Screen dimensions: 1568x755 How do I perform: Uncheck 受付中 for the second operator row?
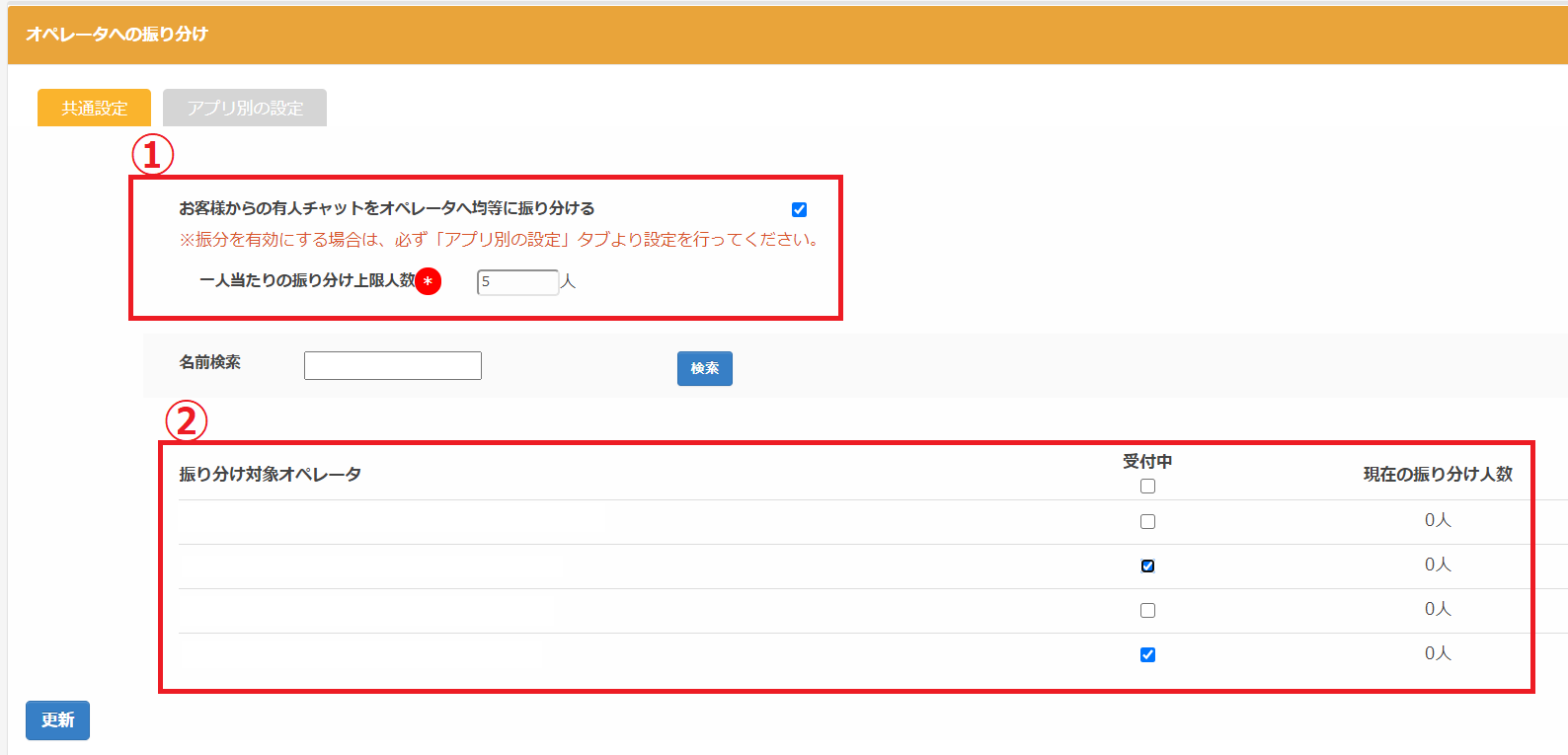tap(1147, 566)
